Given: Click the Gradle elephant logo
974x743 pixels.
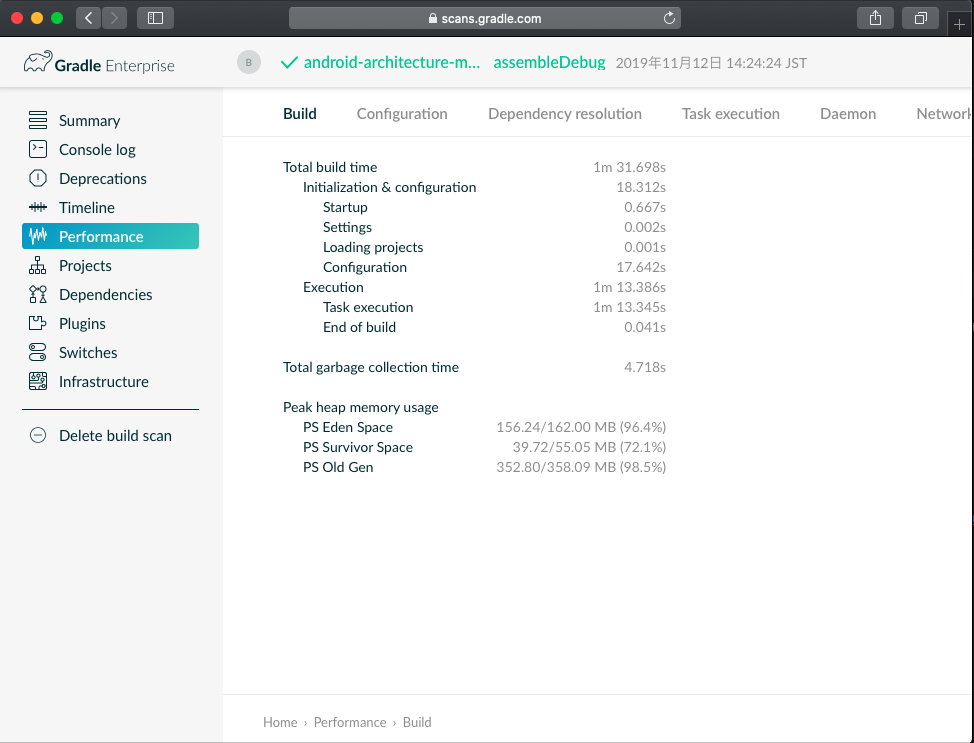Looking at the screenshot, I should point(38,62).
